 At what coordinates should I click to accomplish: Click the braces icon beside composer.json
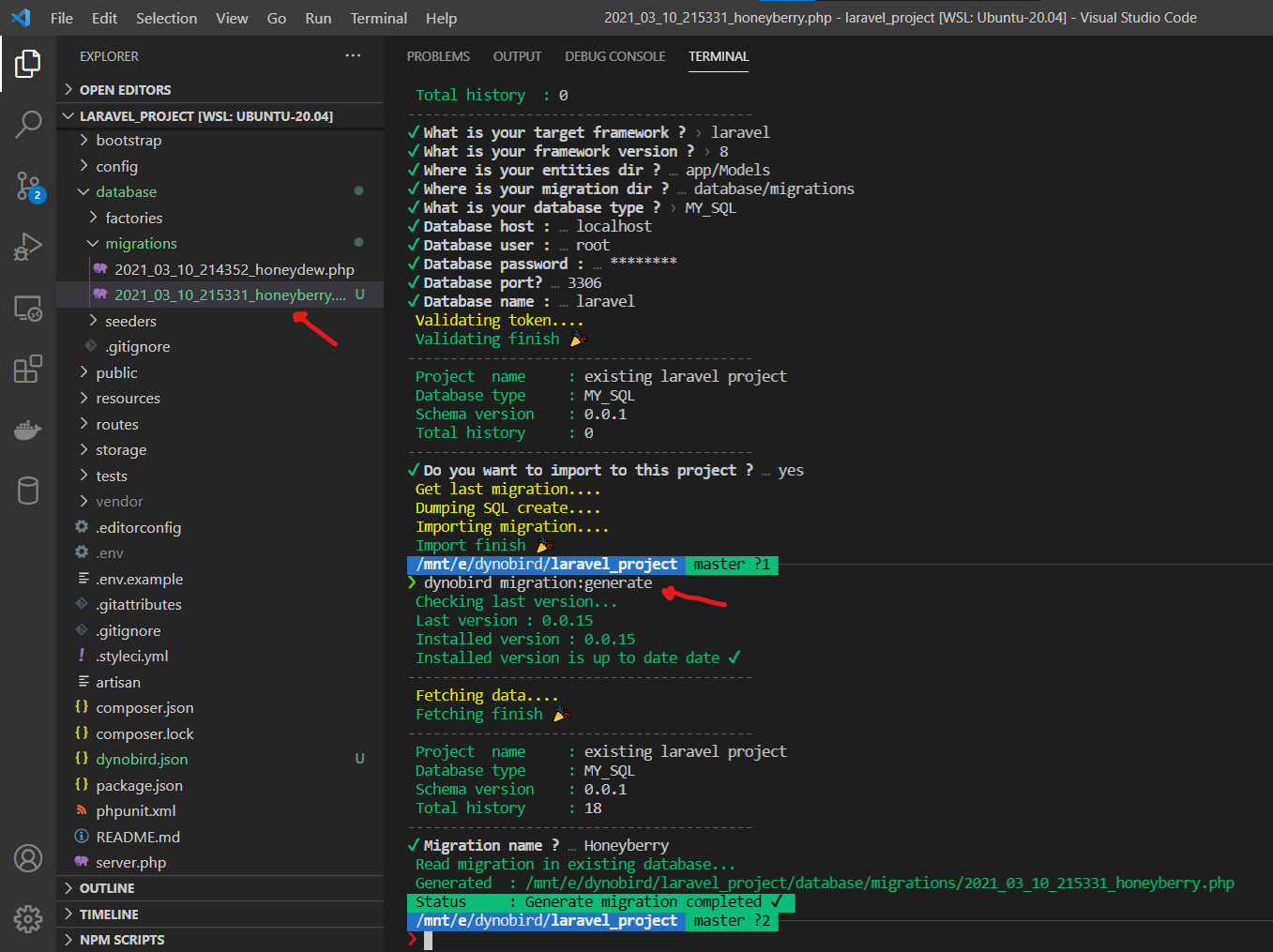click(x=82, y=707)
